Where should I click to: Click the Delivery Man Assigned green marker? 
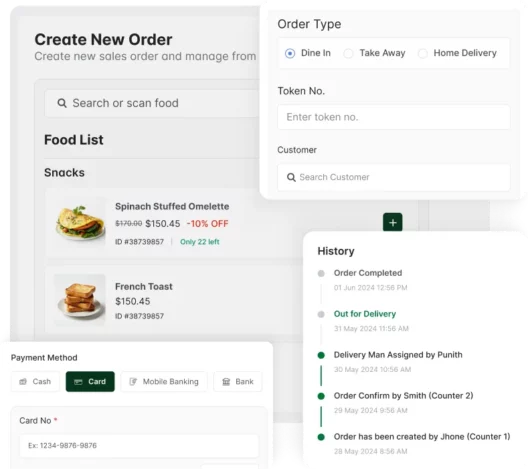coord(321,355)
